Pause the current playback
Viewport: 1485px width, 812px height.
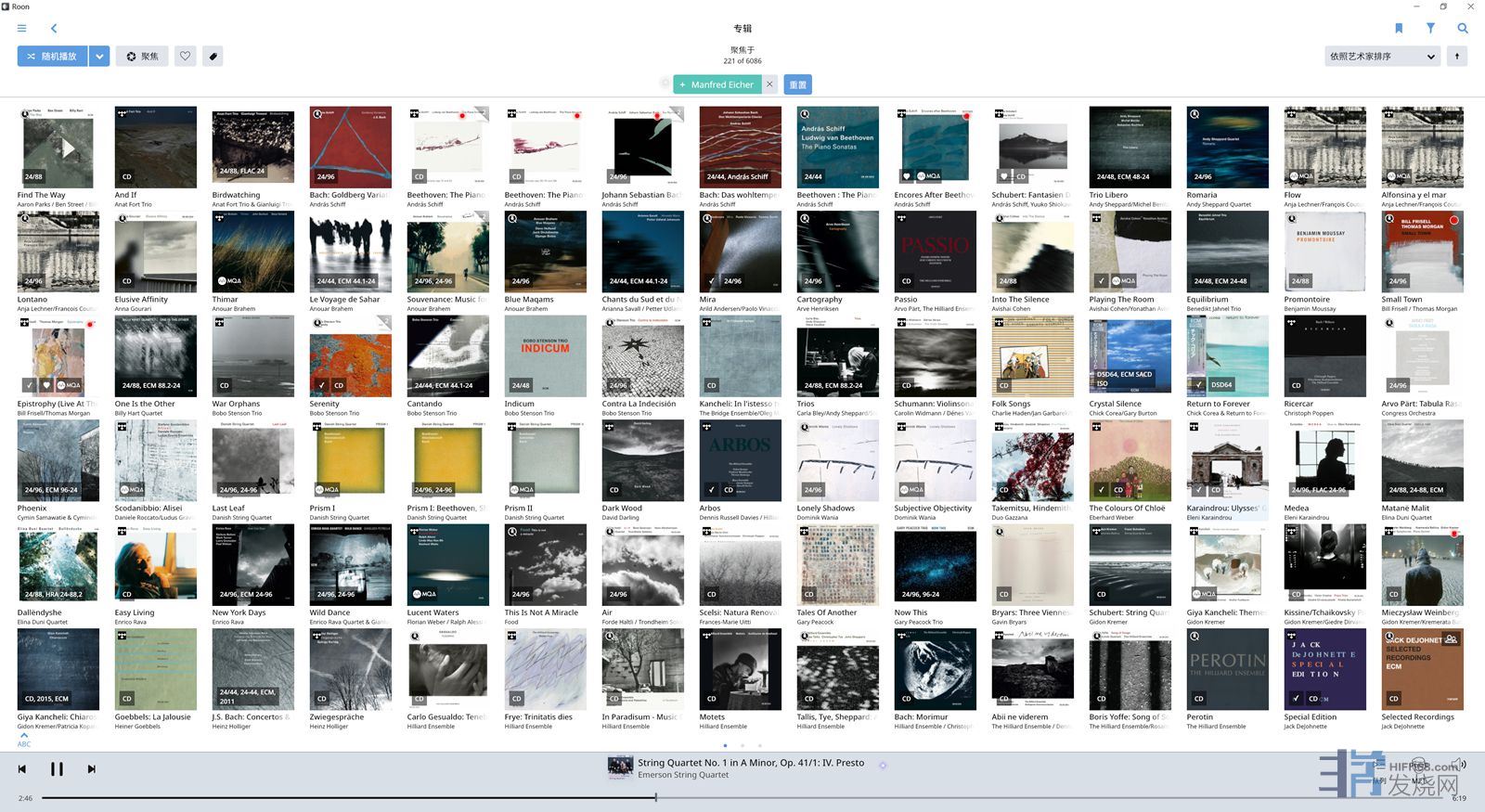tap(57, 768)
